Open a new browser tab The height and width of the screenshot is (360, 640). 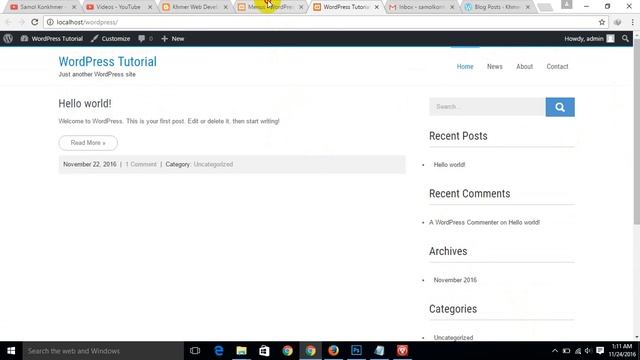(545, 7)
